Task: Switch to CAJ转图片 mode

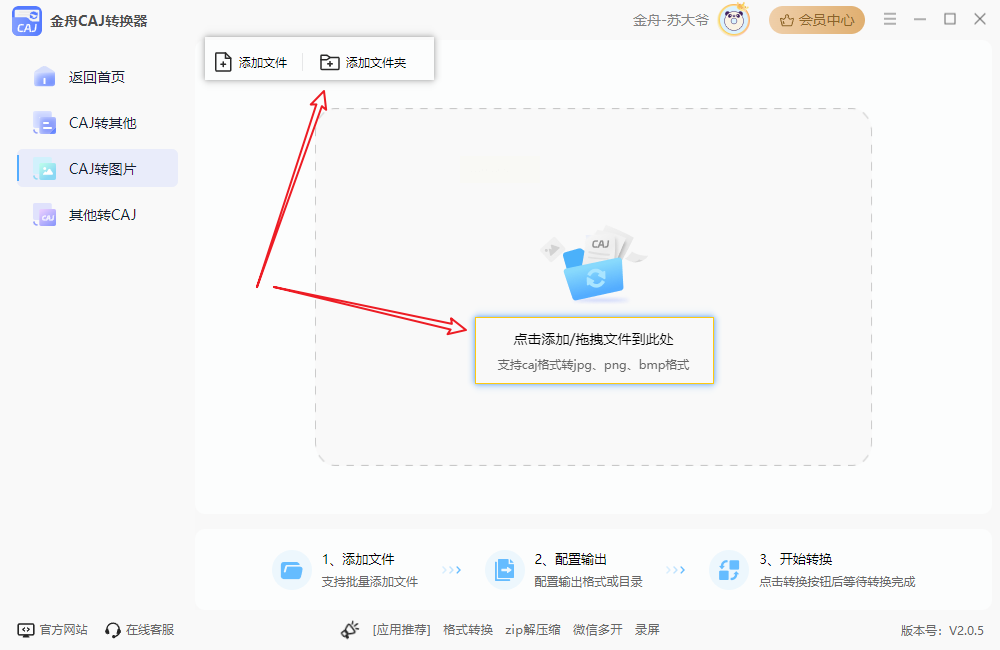Action: point(98,168)
